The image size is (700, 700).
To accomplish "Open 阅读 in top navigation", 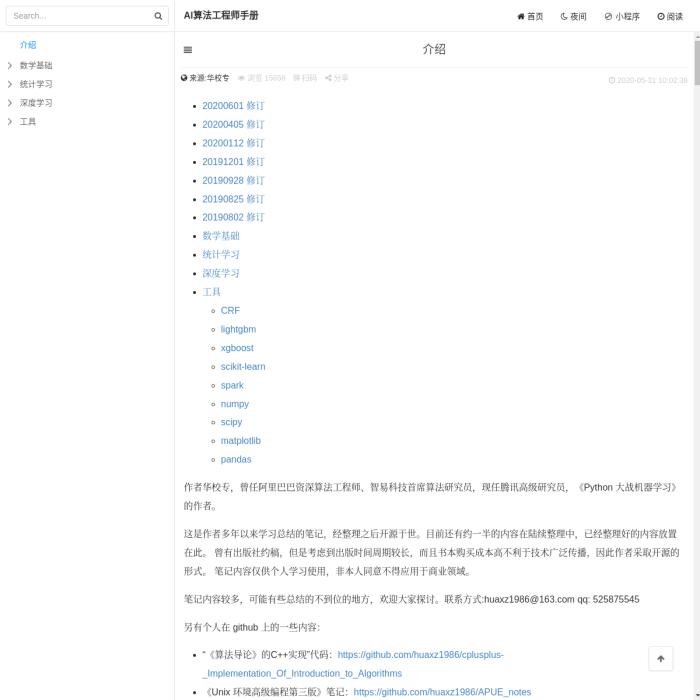I will (670, 16).
